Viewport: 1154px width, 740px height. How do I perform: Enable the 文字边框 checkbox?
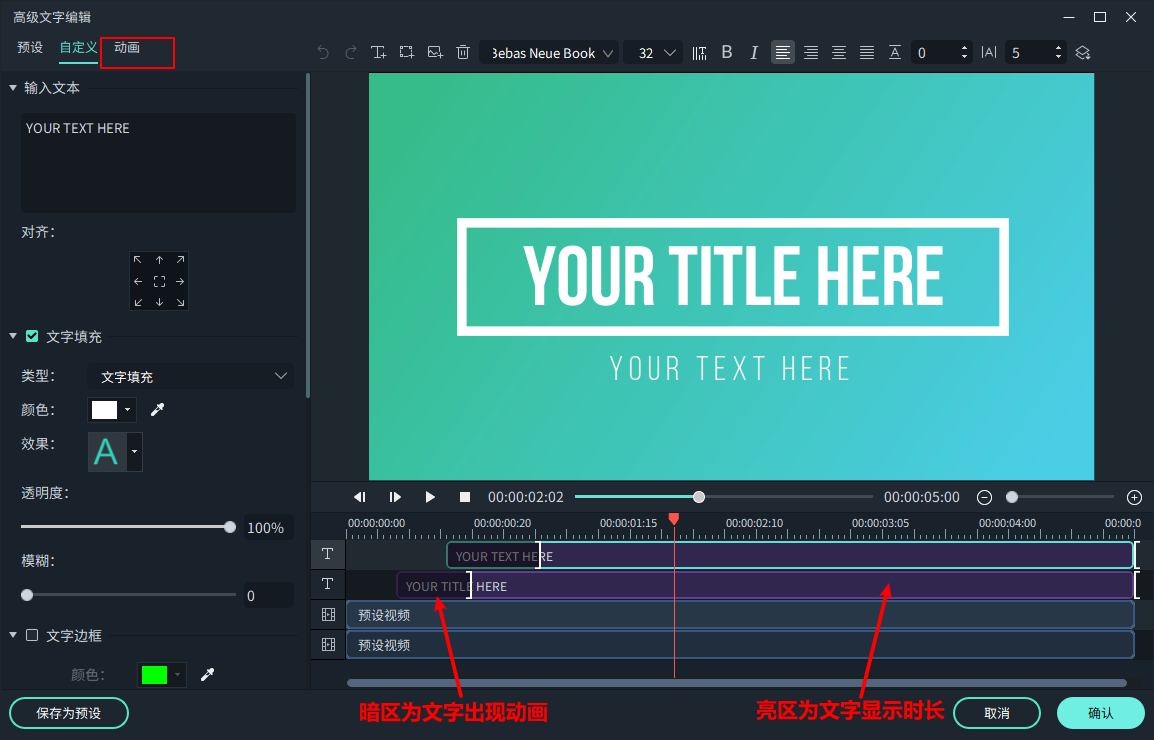point(32,635)
